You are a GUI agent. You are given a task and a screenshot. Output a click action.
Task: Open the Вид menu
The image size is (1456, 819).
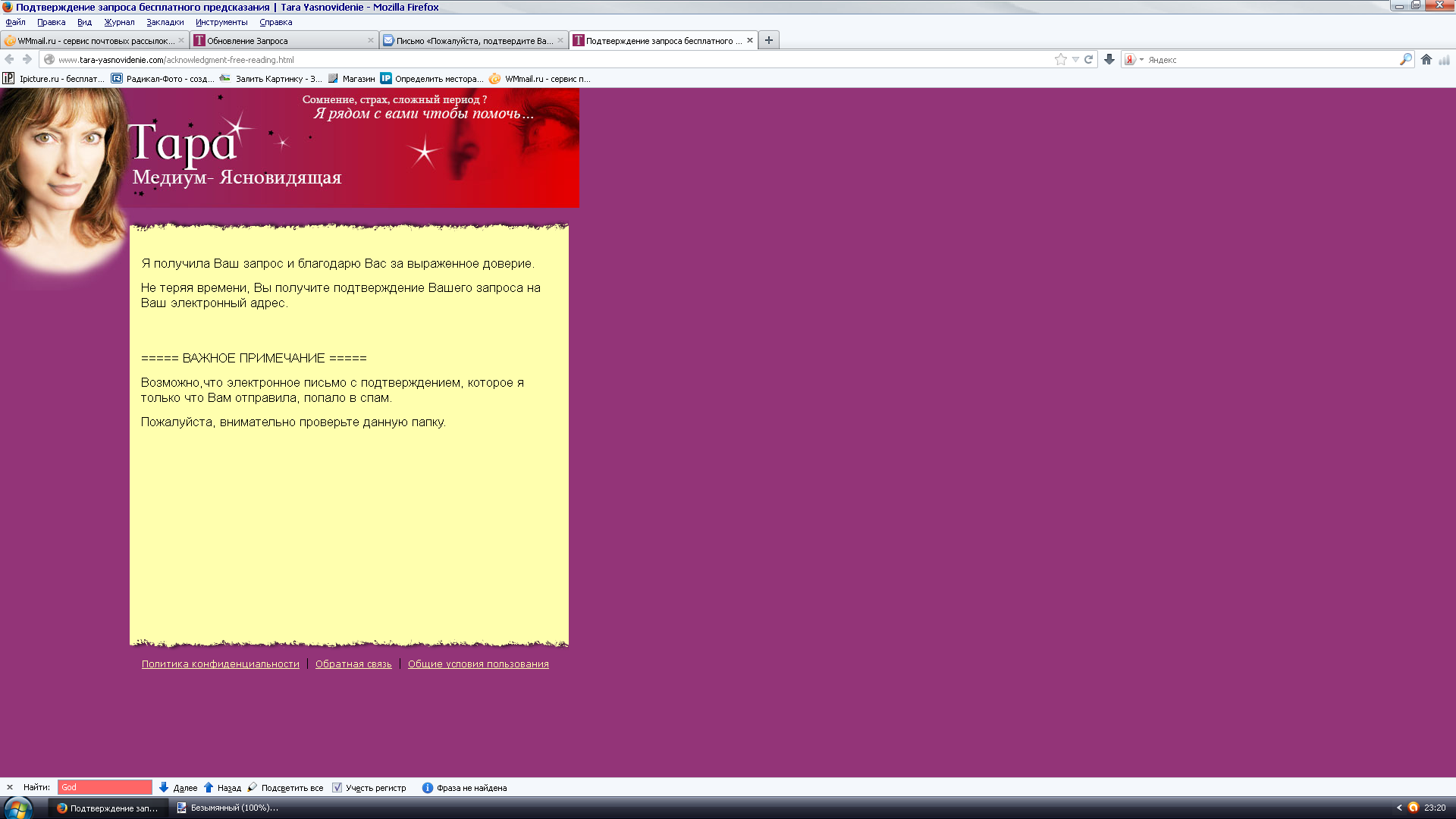click(84, 22)
